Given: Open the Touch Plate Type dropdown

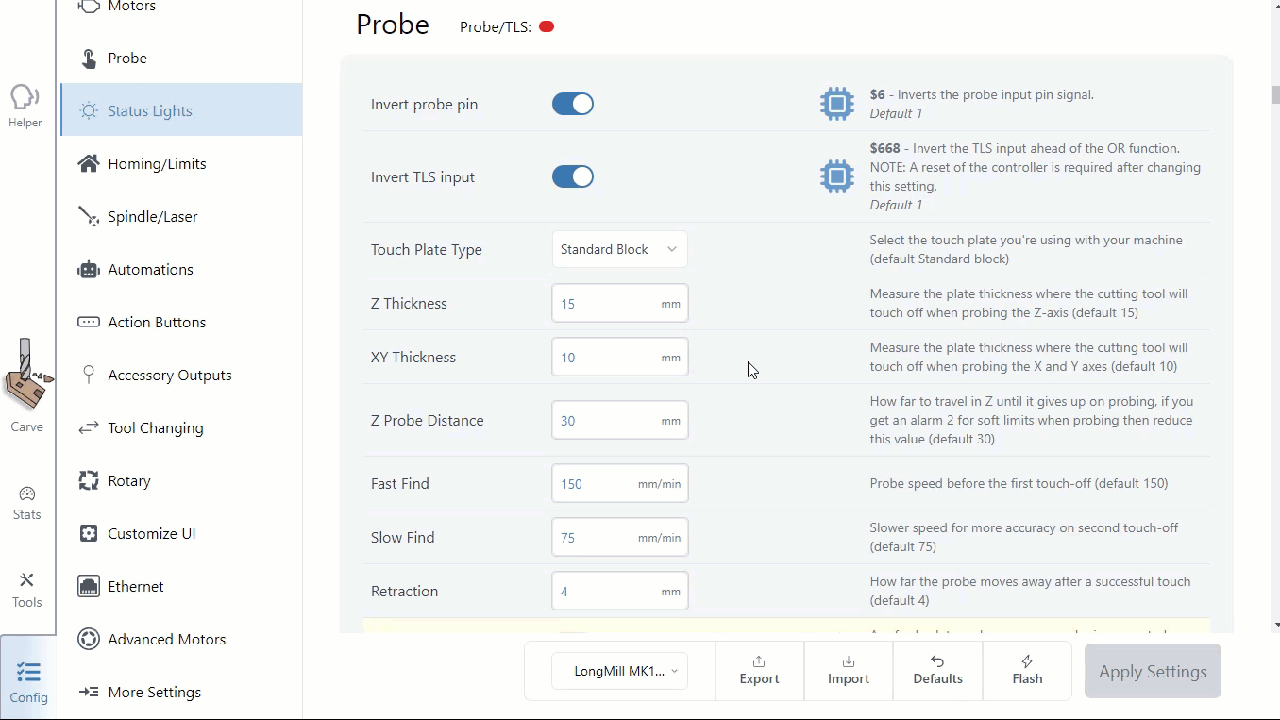Looking at the screenshot, I should pyautogui.click(x=619, y=250).
